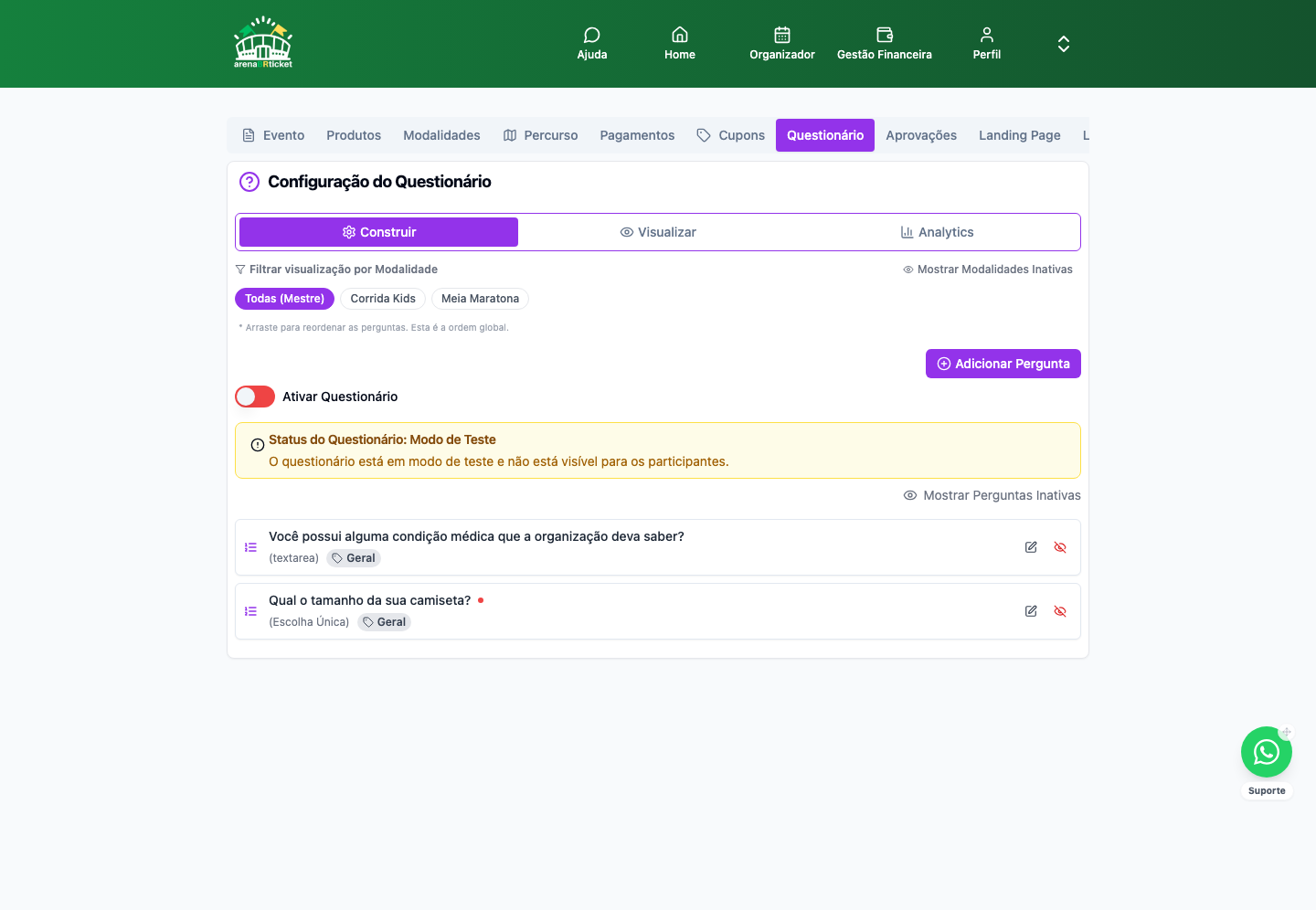Screen dimensions: 1316x910
Task: Open the Percurso tab
Action: 540,135
